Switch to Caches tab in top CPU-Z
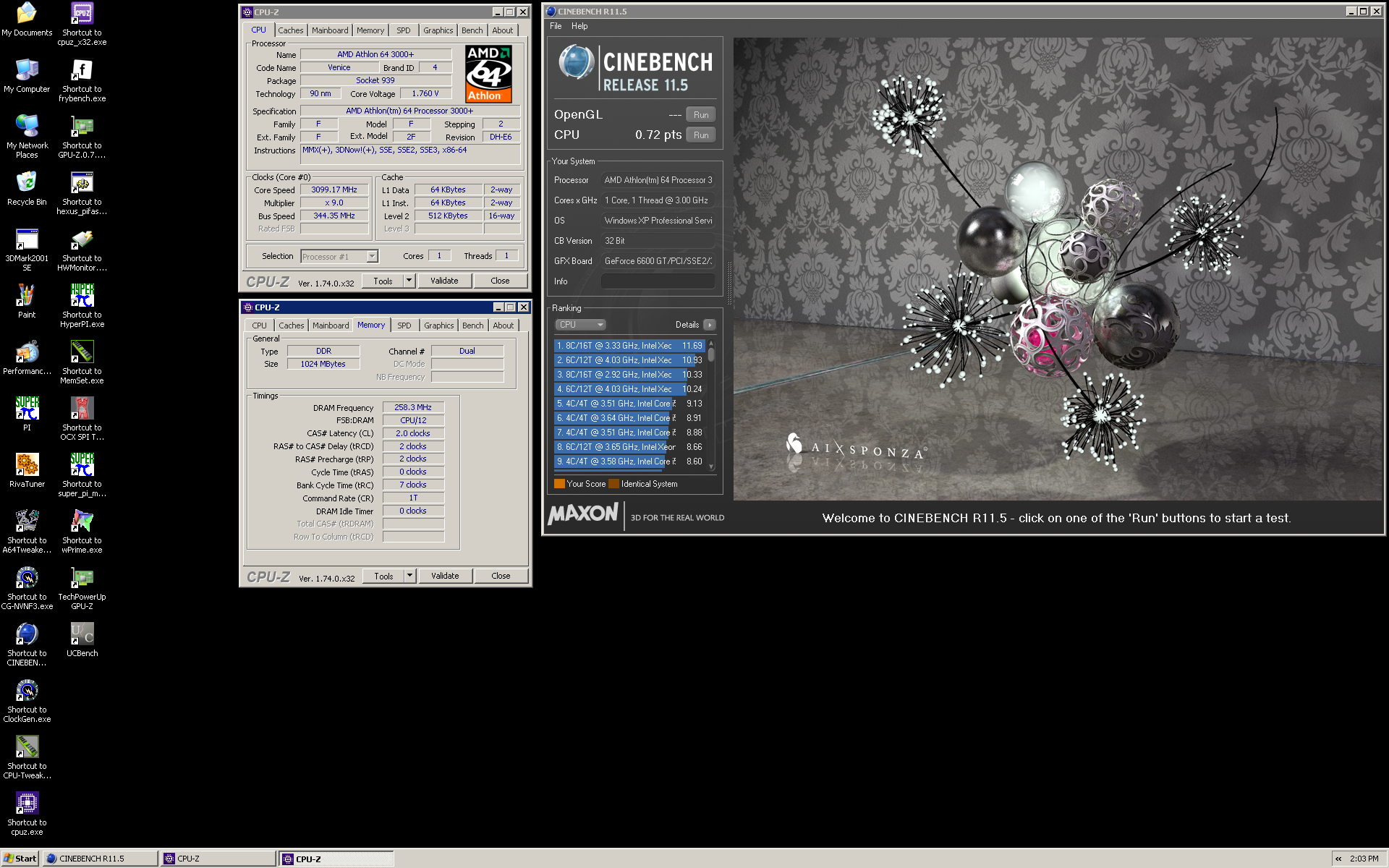This screenshot has height=868, width=1389. coord(291,30)
